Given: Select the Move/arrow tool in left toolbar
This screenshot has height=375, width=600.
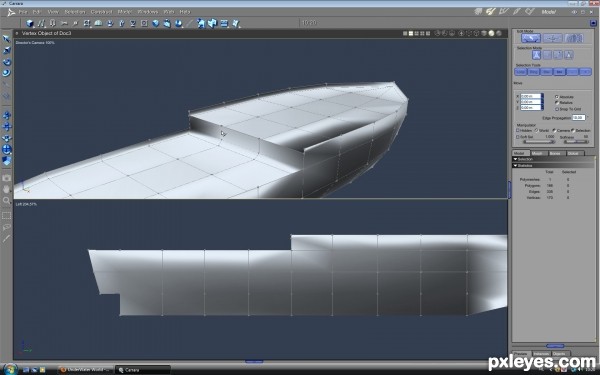Looking at the screenshot, I should coord(7,39).
